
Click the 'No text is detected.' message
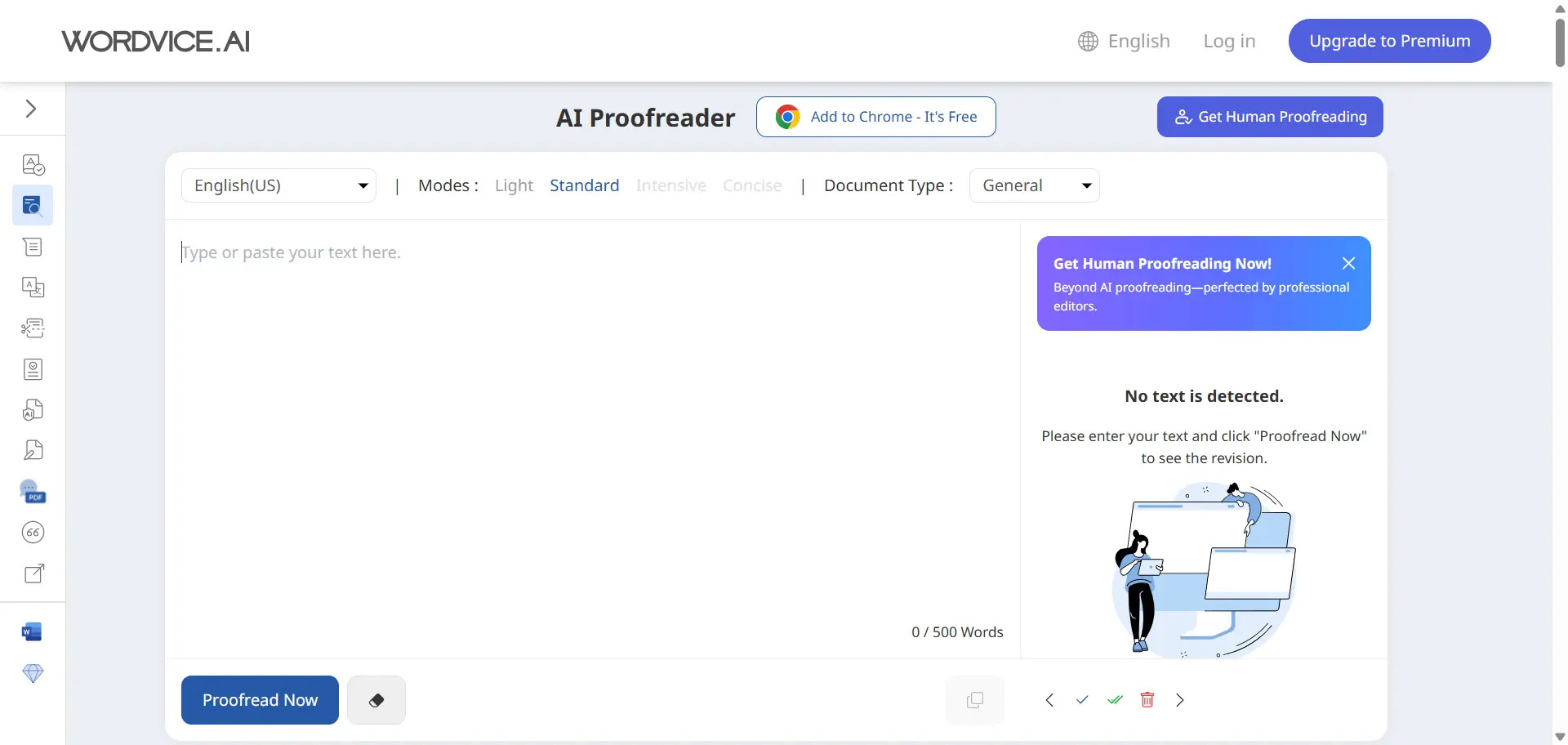tap(1204, 396)
